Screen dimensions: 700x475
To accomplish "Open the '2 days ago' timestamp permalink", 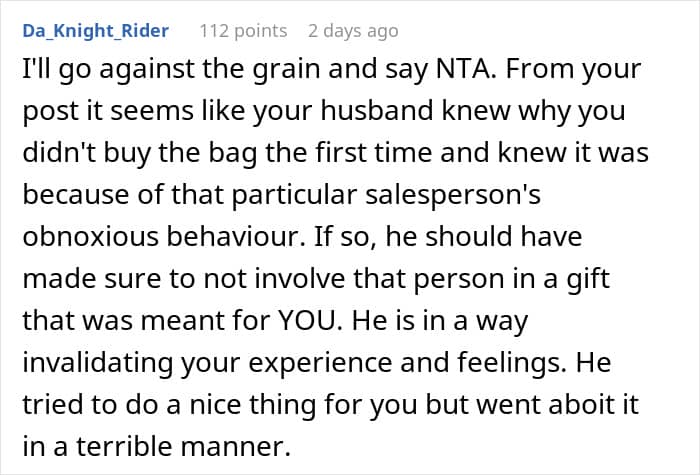I will 353,31.
